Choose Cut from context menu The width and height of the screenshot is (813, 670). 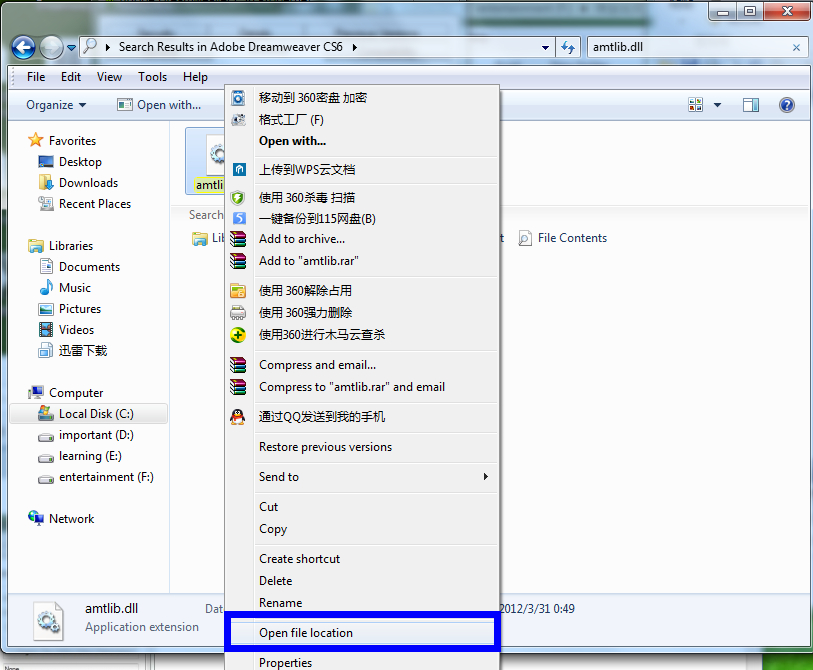coord(363,507)
